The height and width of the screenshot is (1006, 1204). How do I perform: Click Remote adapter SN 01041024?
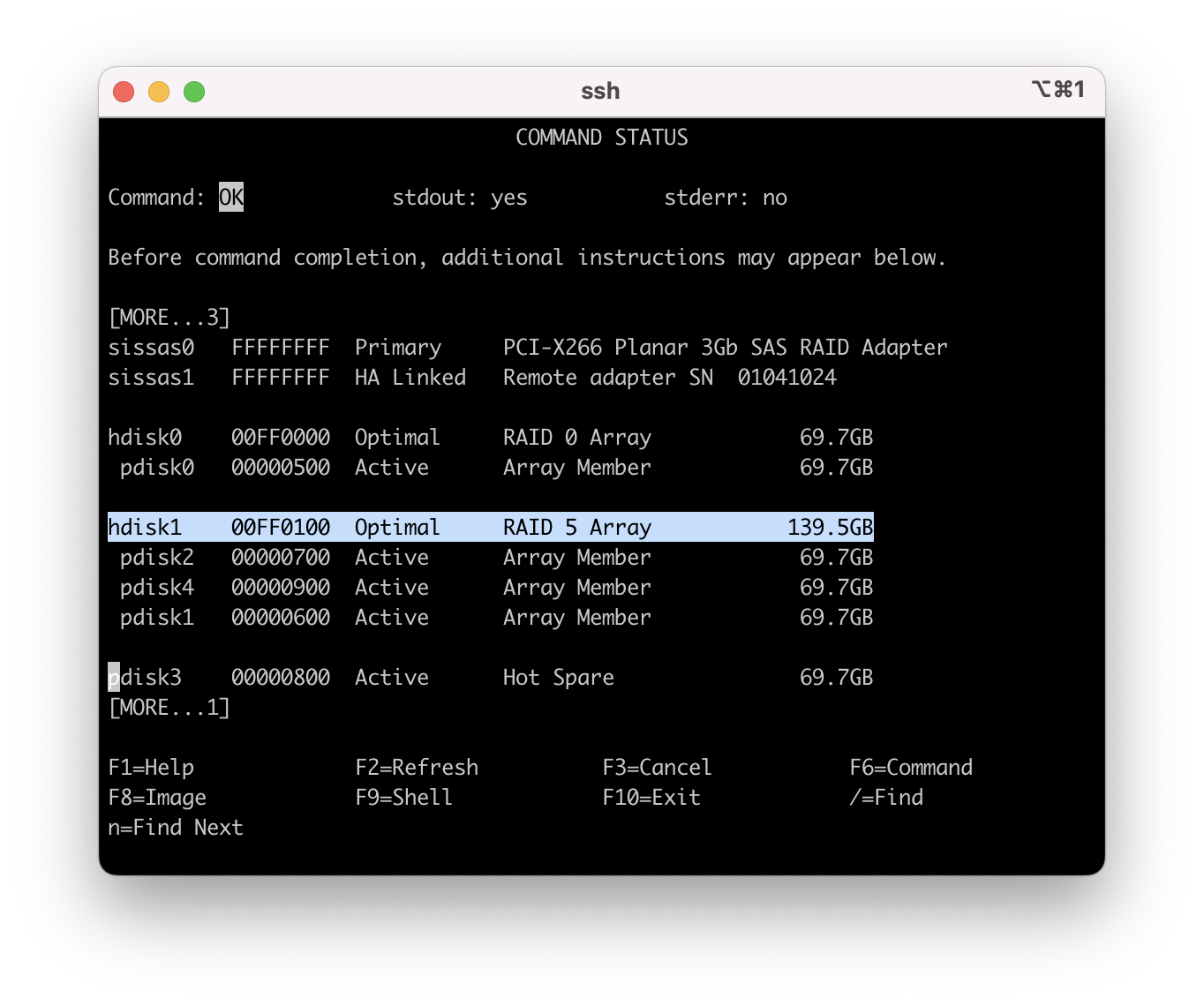pos(670,378)
